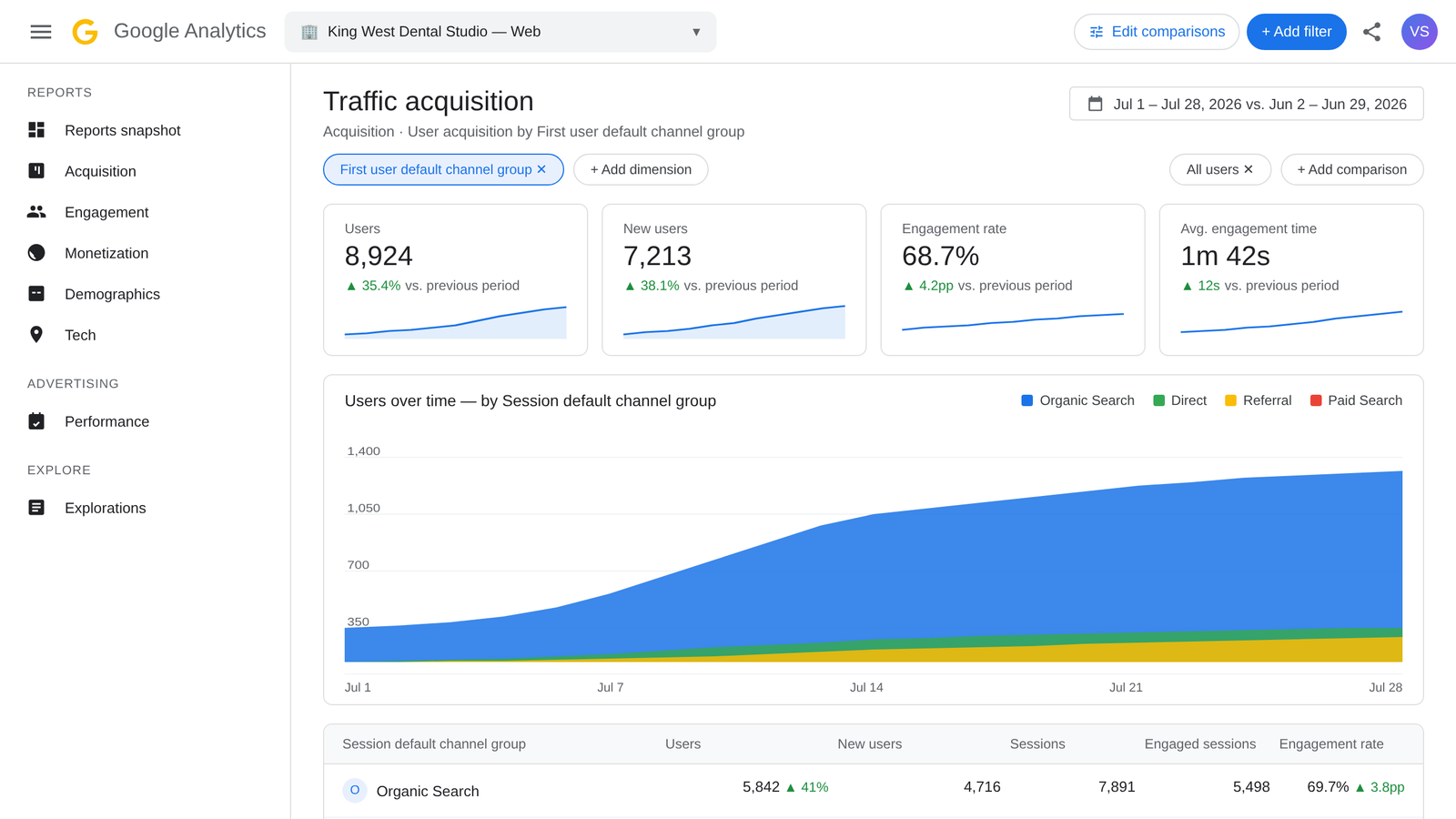Sort by Session default channel group column

[x=434, y=743]
